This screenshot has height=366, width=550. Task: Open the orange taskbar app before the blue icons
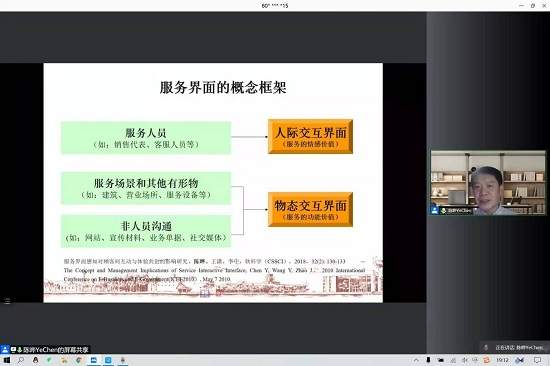coord(64,360)
